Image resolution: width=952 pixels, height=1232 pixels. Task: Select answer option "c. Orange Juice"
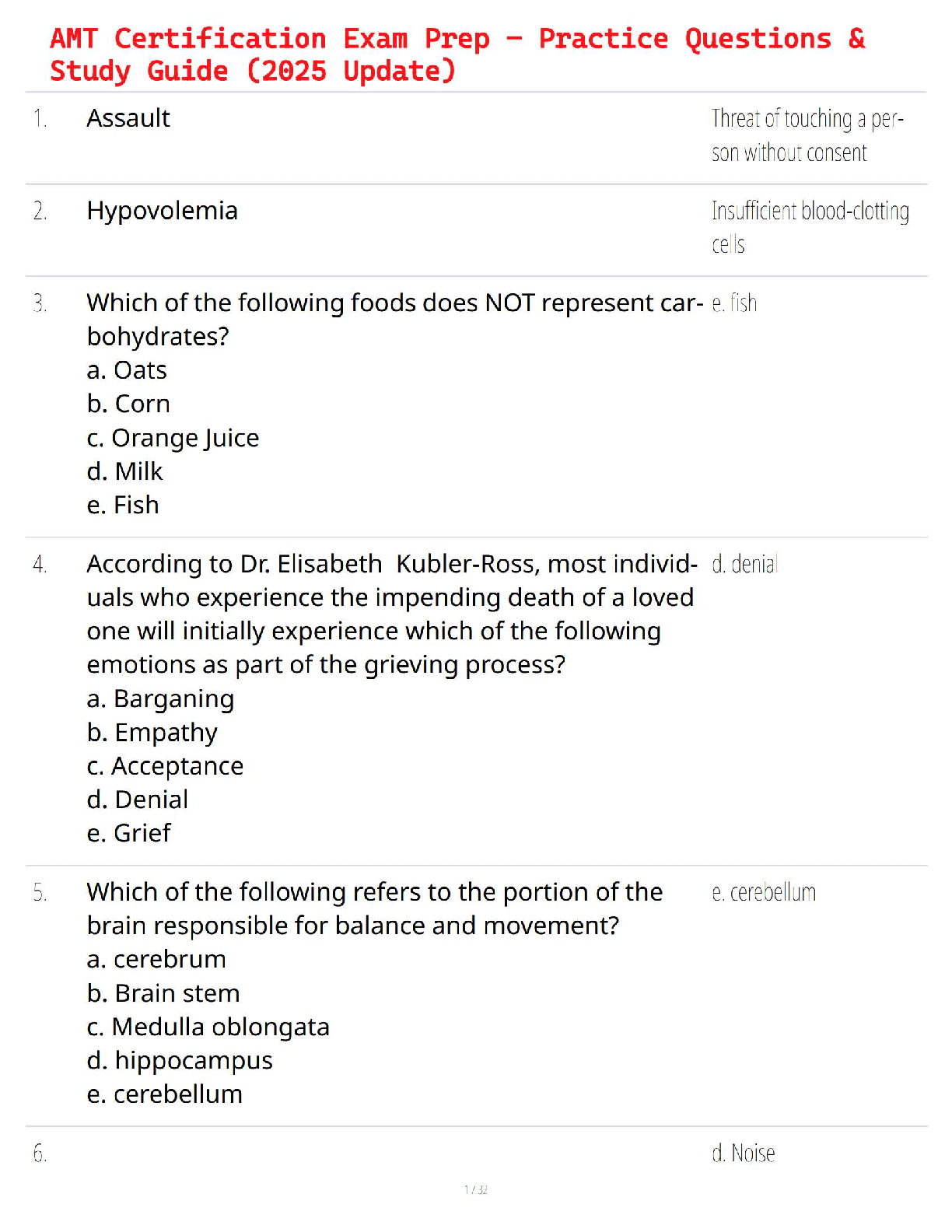(173, 438)
